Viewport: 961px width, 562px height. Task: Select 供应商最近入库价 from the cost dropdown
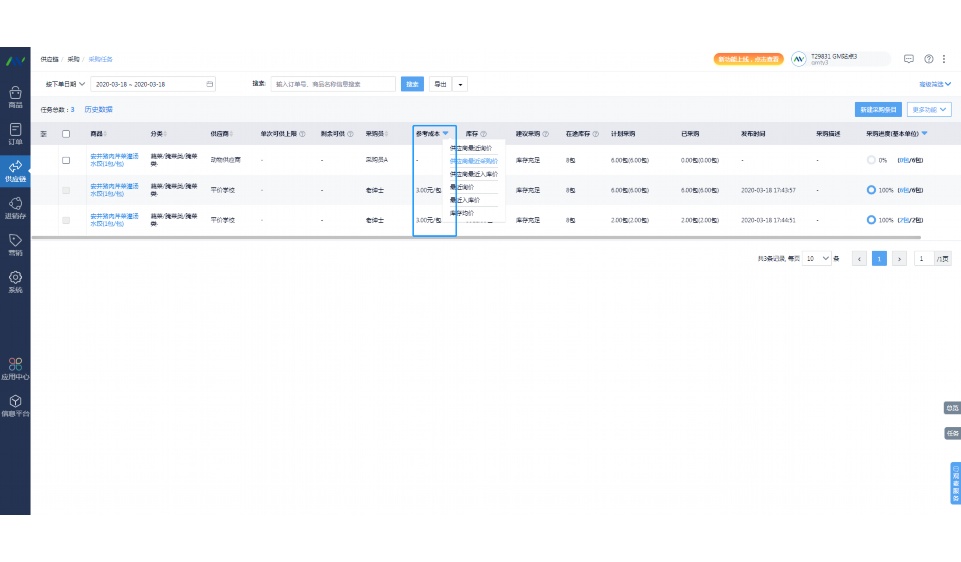click(x=473, y=173)
